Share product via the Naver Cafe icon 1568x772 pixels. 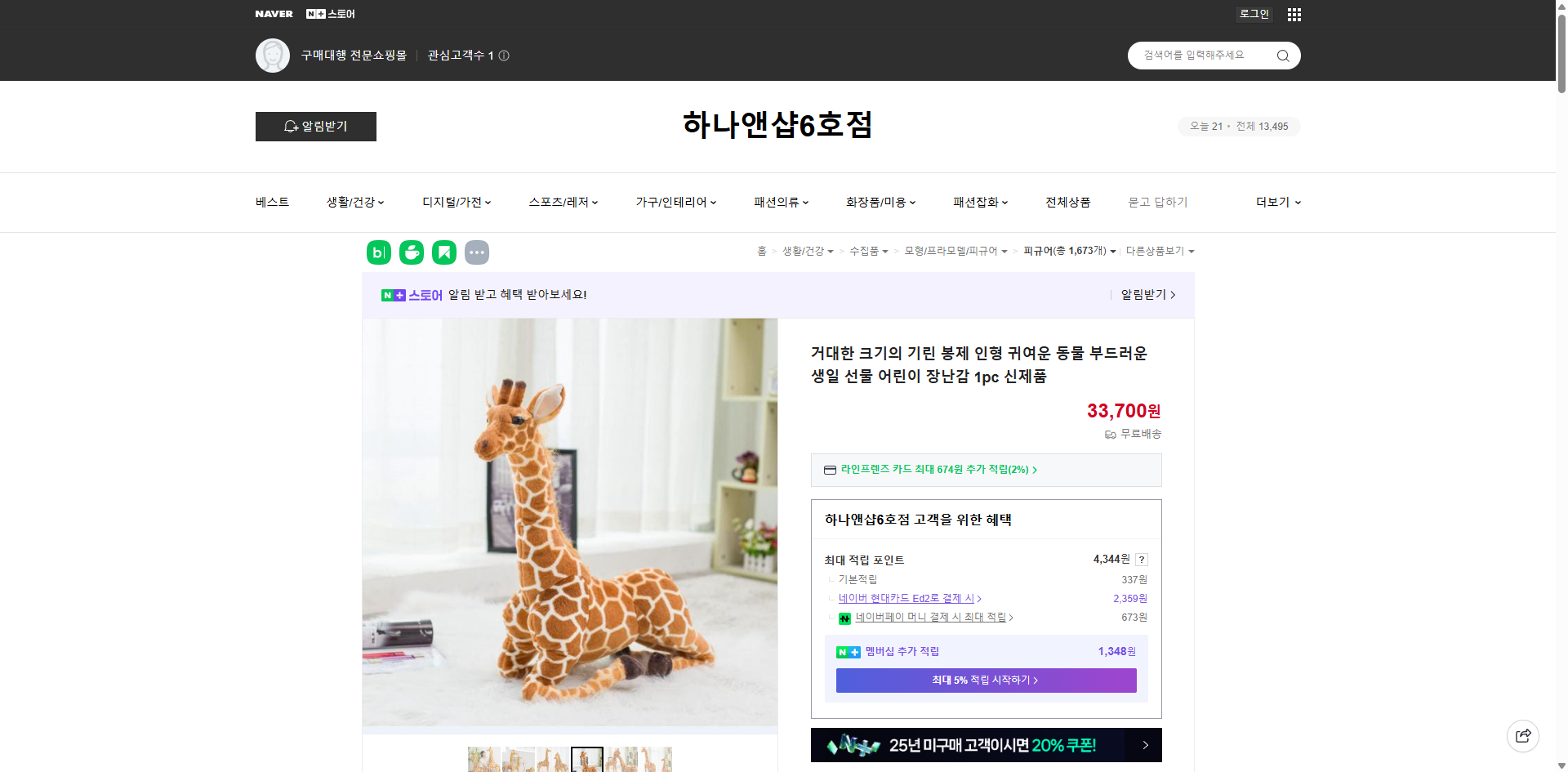[x=411, y=252]
